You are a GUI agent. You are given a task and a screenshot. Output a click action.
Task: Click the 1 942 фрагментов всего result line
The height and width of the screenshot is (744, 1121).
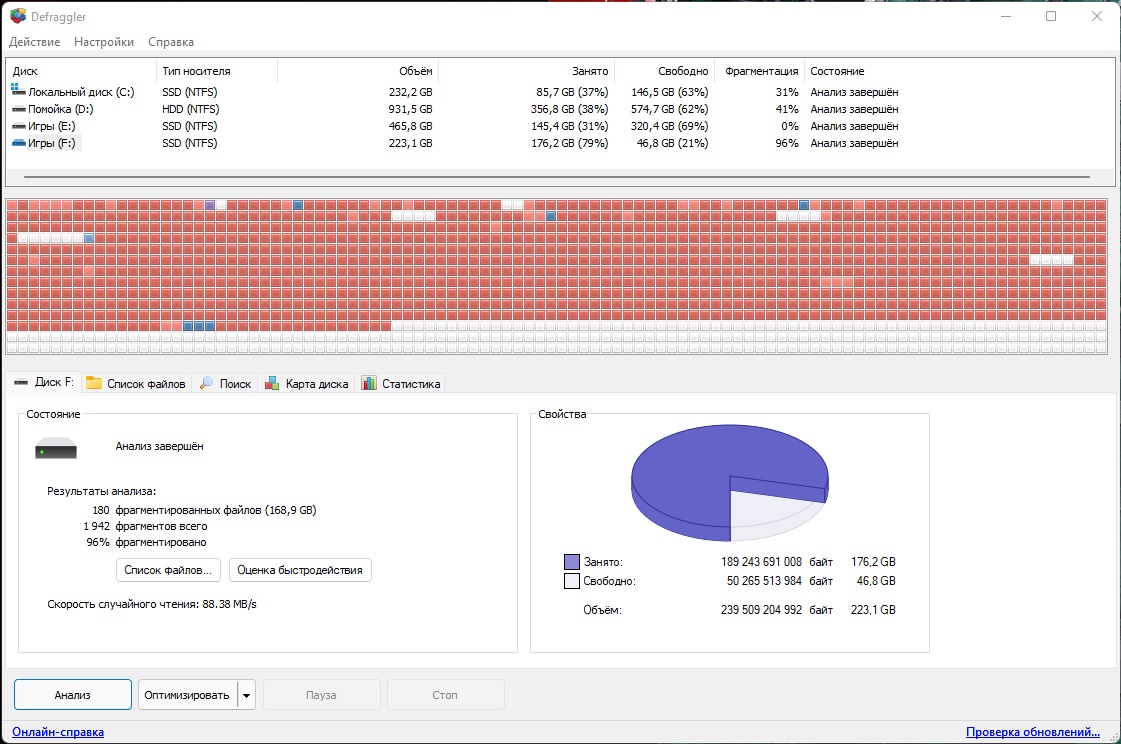(x=145, y=526)
